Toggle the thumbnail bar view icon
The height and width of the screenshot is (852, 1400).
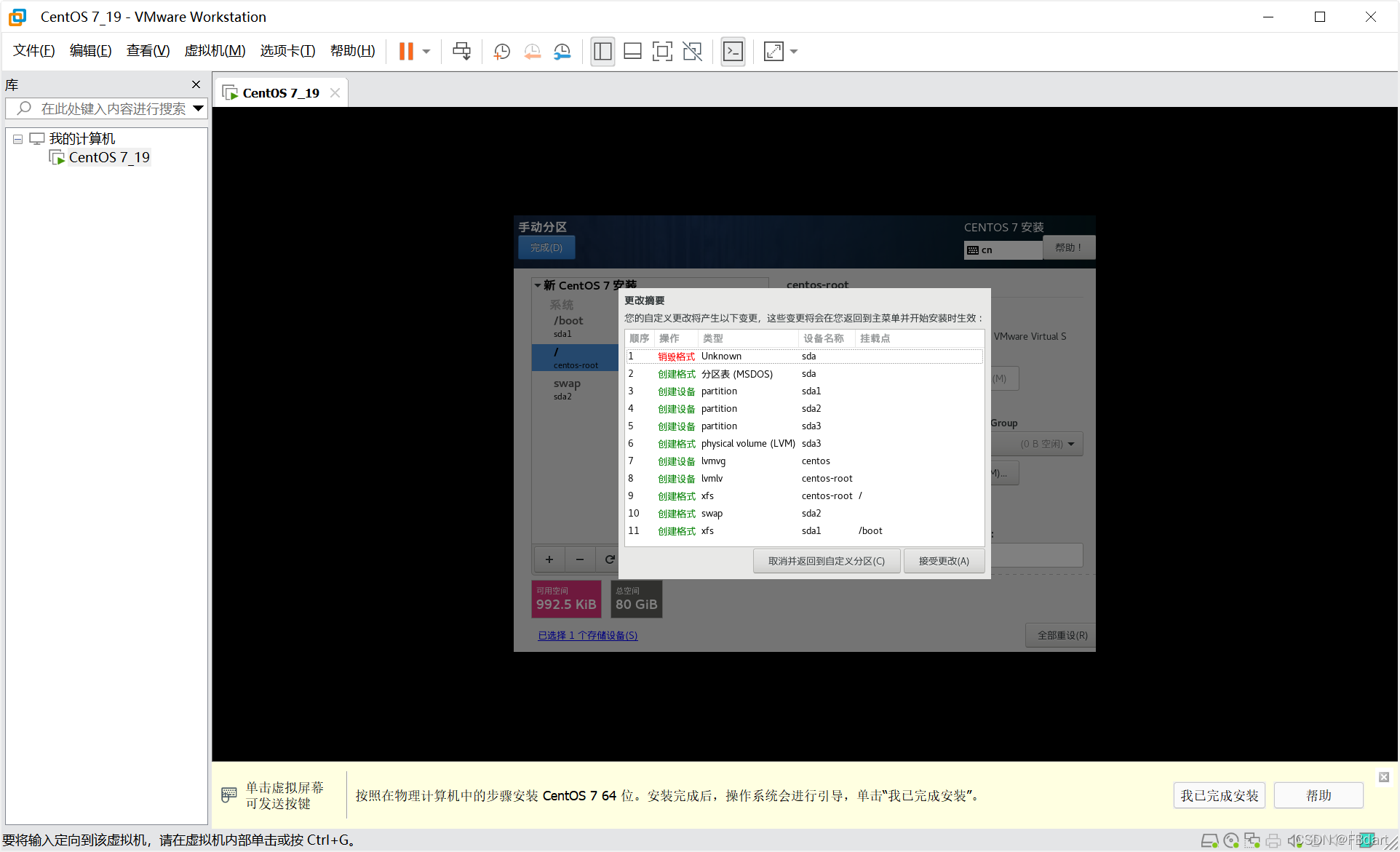coord(632,52)
